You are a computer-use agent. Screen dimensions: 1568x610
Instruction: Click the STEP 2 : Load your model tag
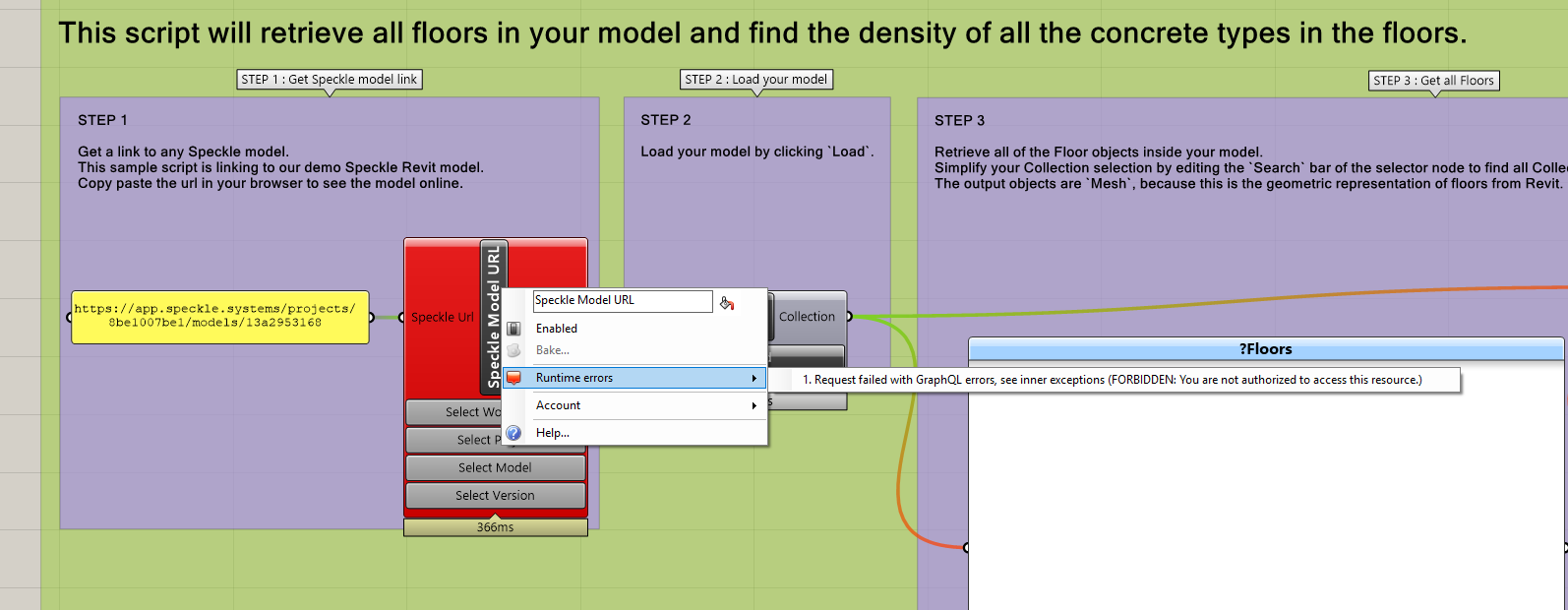(x=756, y=80)
